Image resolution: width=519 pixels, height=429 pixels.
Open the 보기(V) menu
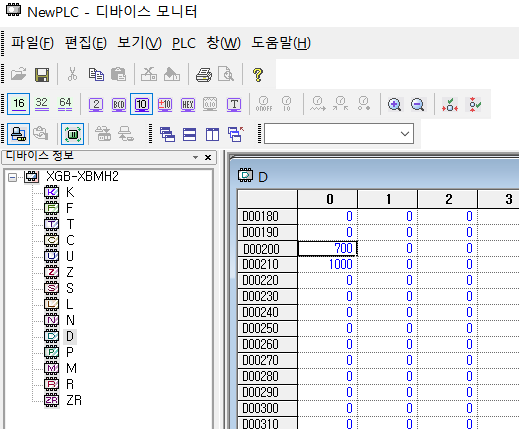[x=139, y=43]
